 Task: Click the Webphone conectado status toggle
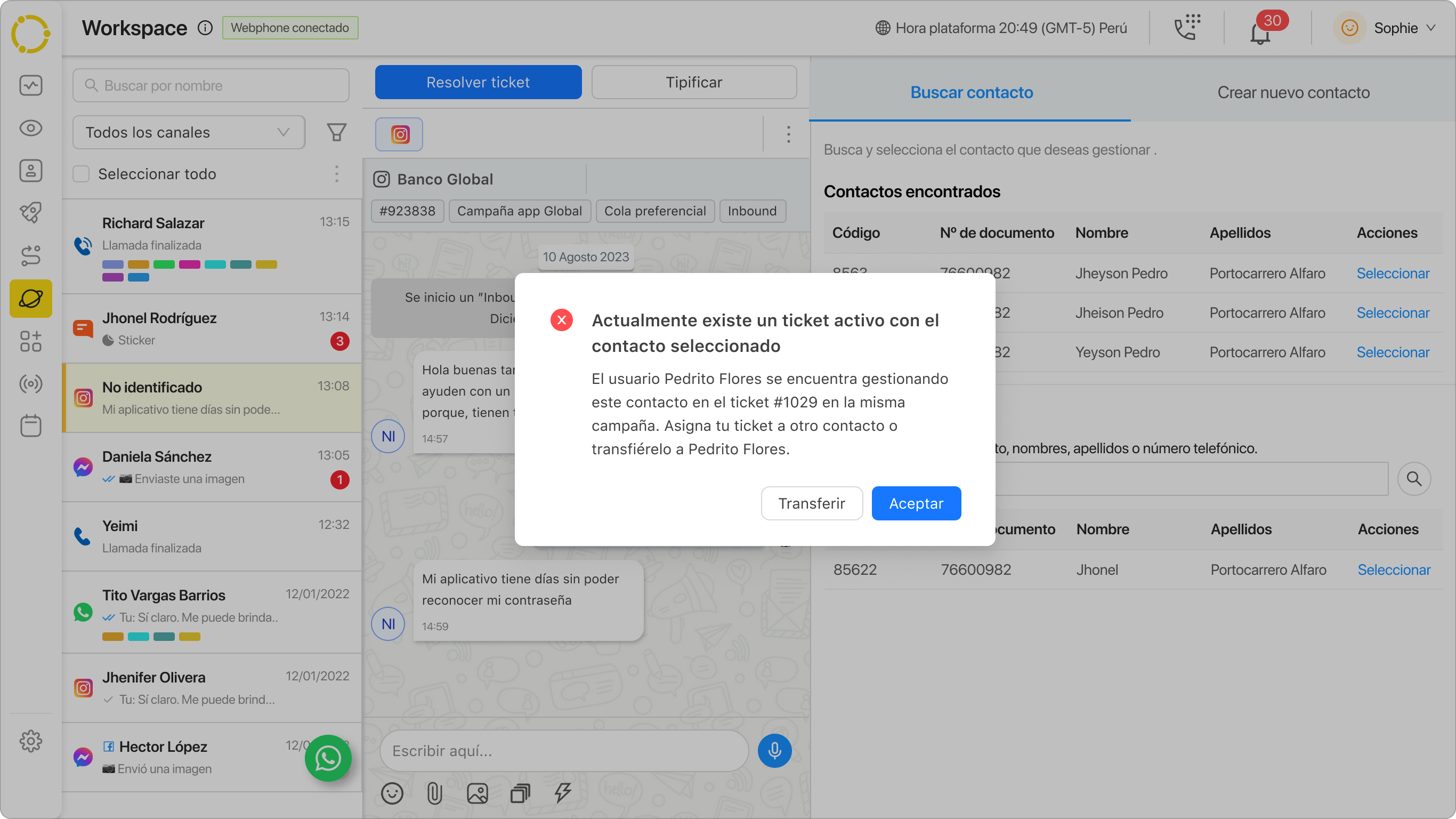(x=289, y=27)
